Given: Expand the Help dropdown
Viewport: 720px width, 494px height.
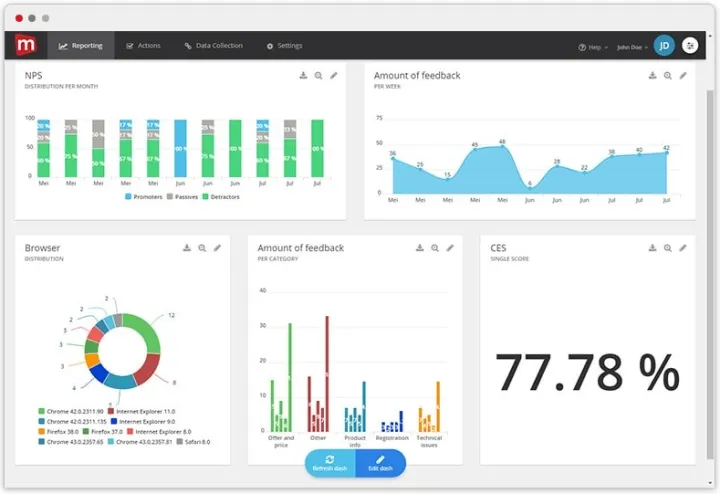Looking at the screenshot, I should [592, 47].
